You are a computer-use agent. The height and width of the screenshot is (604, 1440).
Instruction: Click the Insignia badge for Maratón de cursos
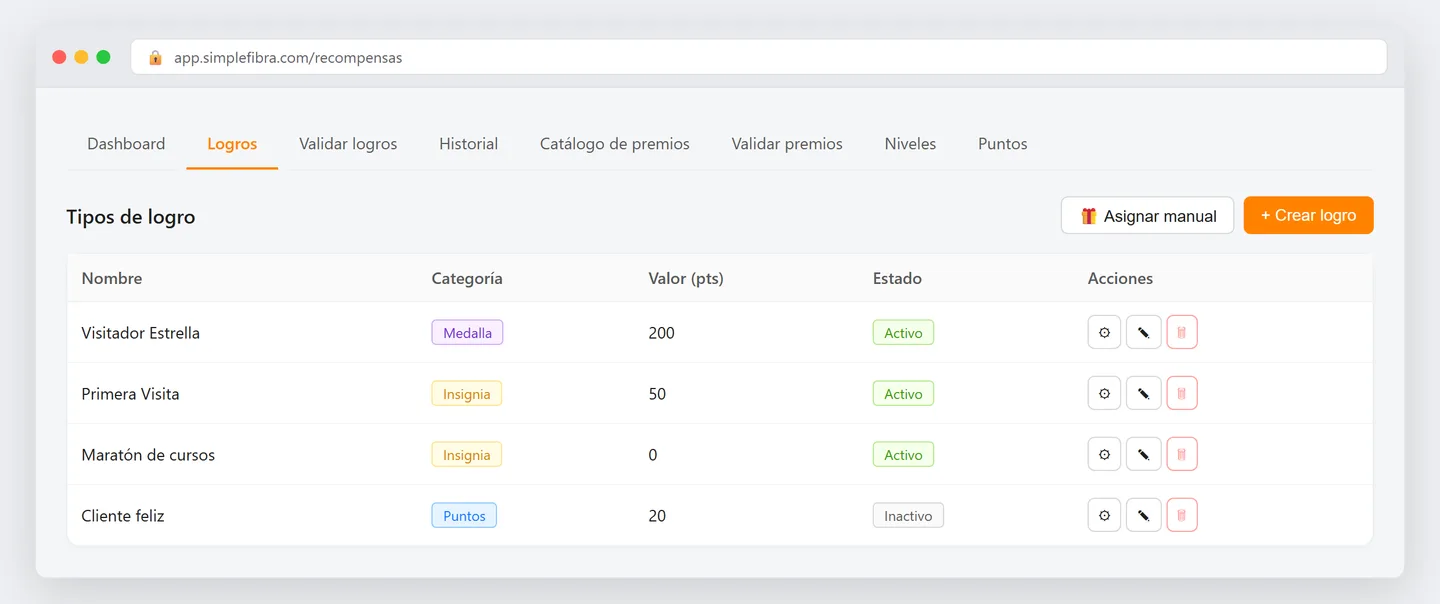point(467,454)
